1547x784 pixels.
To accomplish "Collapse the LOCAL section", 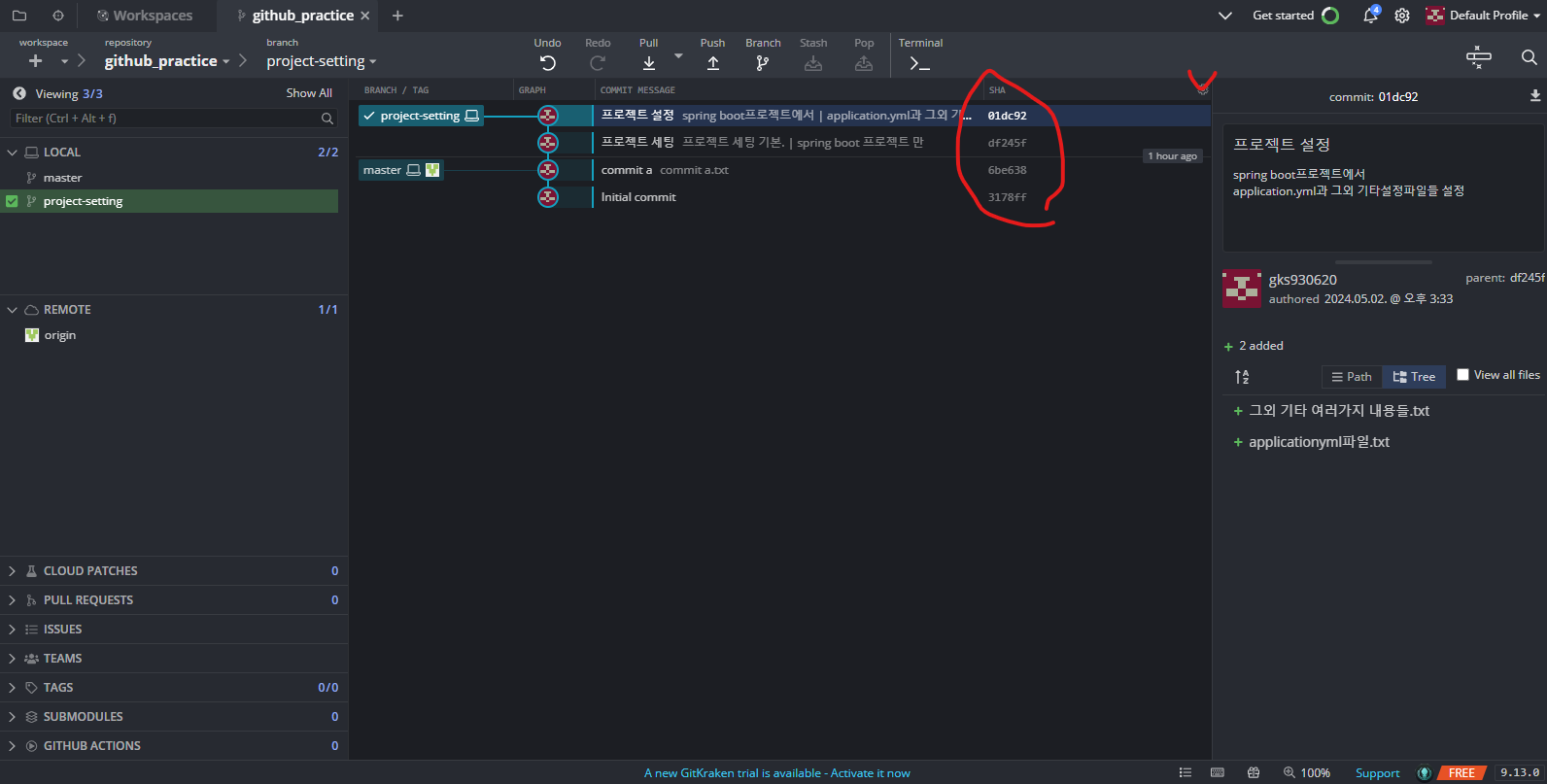I will click(x=13, y=153).
